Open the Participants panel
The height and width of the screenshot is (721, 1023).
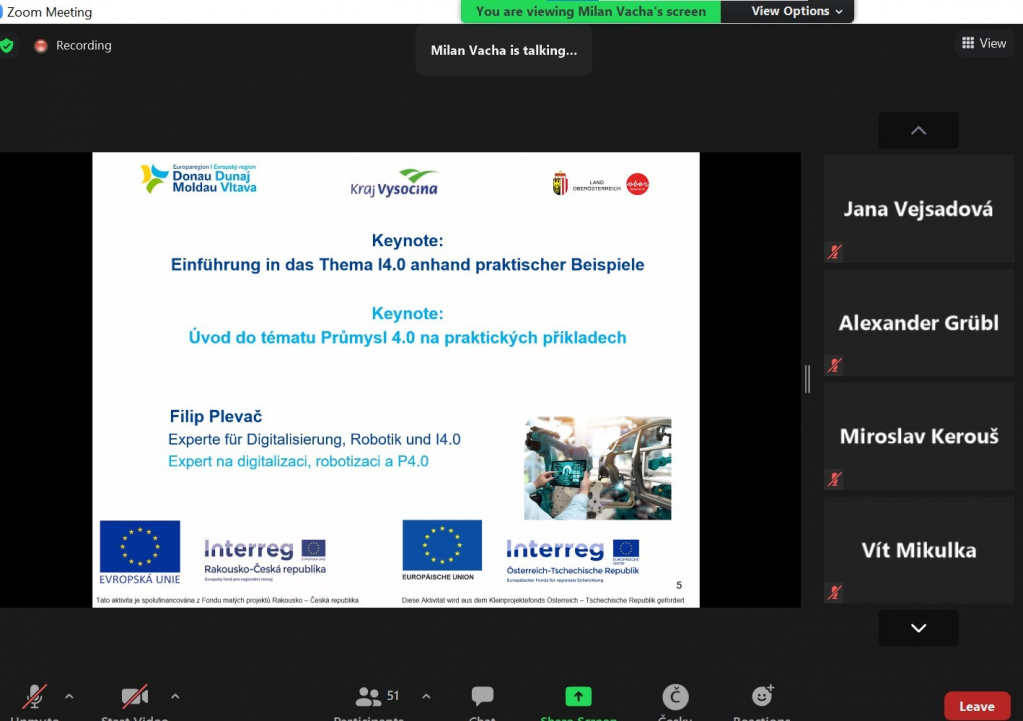pyautogui.click(x=370, y=702)
